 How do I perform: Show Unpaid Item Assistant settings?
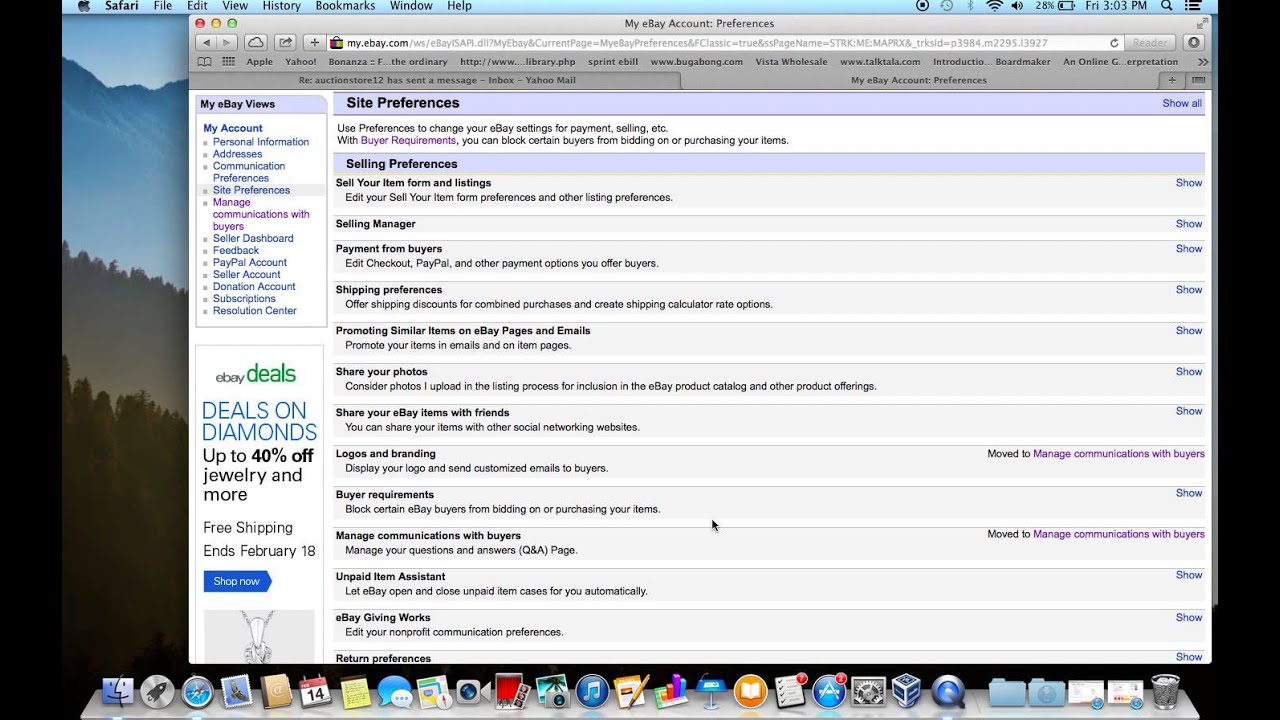pyautogui.click(x=1189, y=575)
